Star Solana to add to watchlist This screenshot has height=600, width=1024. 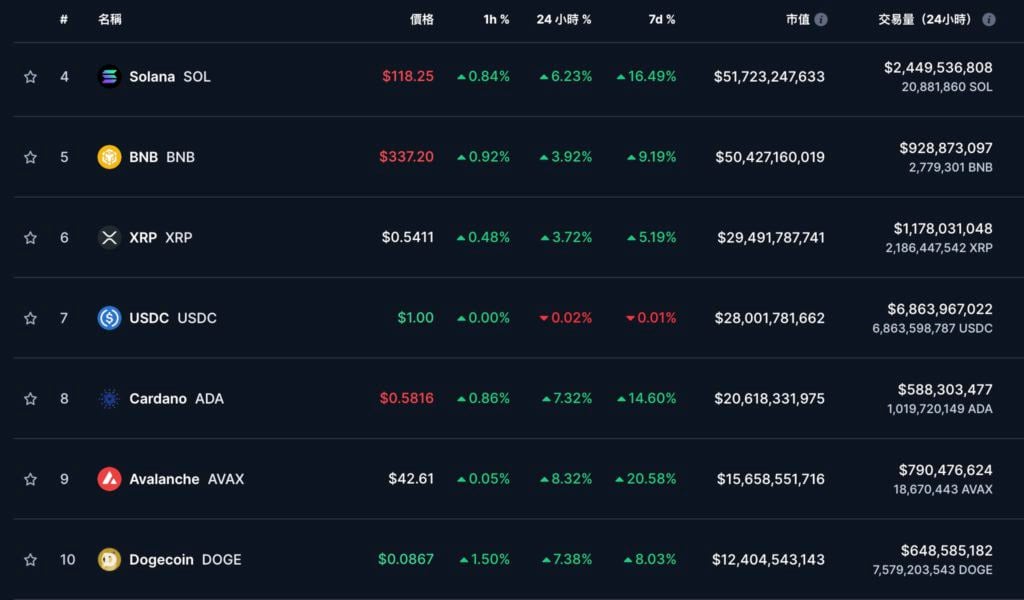(x=30, y=77)
